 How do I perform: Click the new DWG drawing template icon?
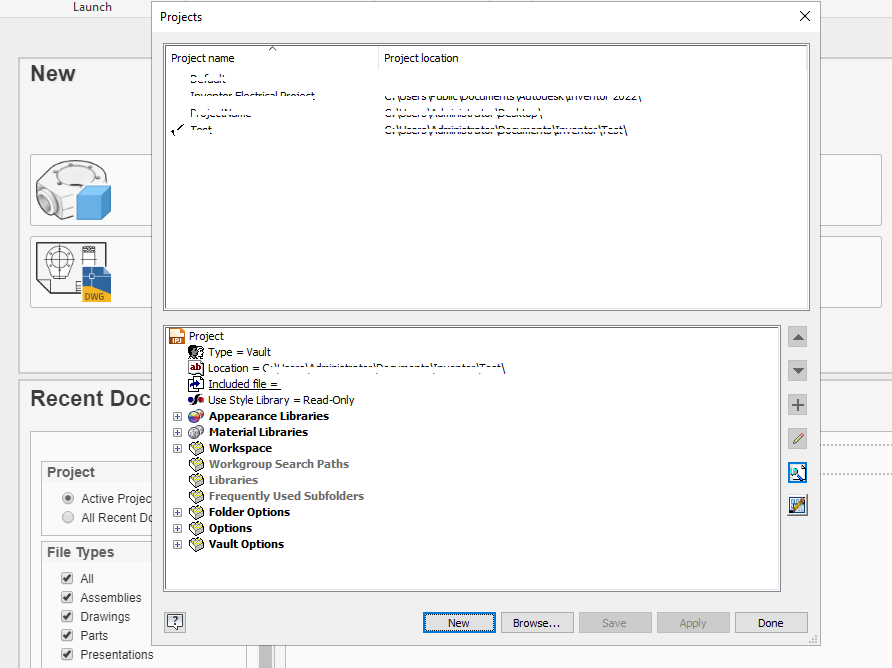[x=73, y=272]
